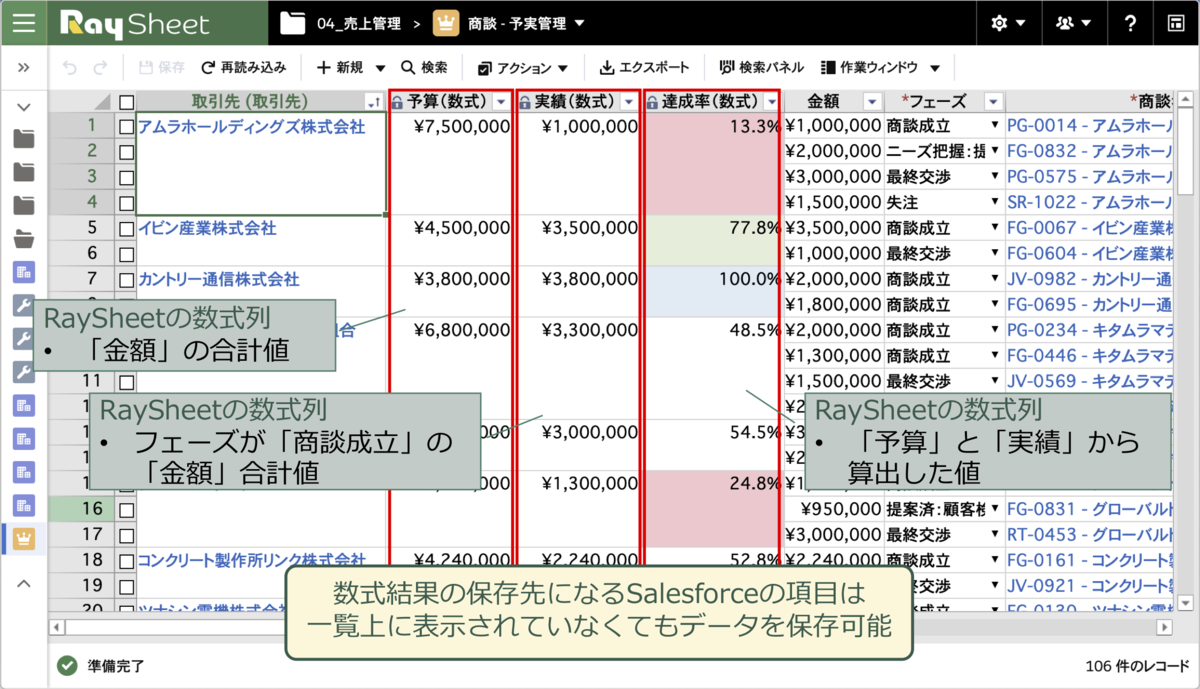Click the horizontal scrollbar right arrow

coord(1164,627)
